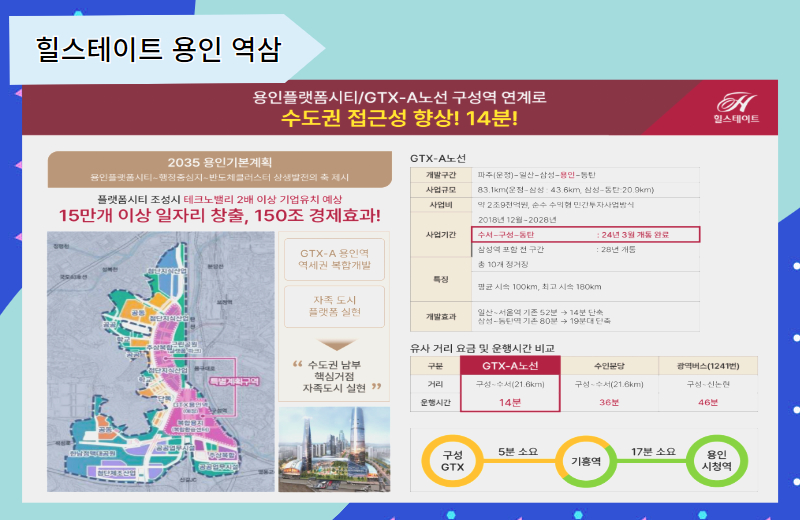Click the 광역버스(1241번) column header
Viewport: 800px width, 520px height.
[x=708, y=366]
